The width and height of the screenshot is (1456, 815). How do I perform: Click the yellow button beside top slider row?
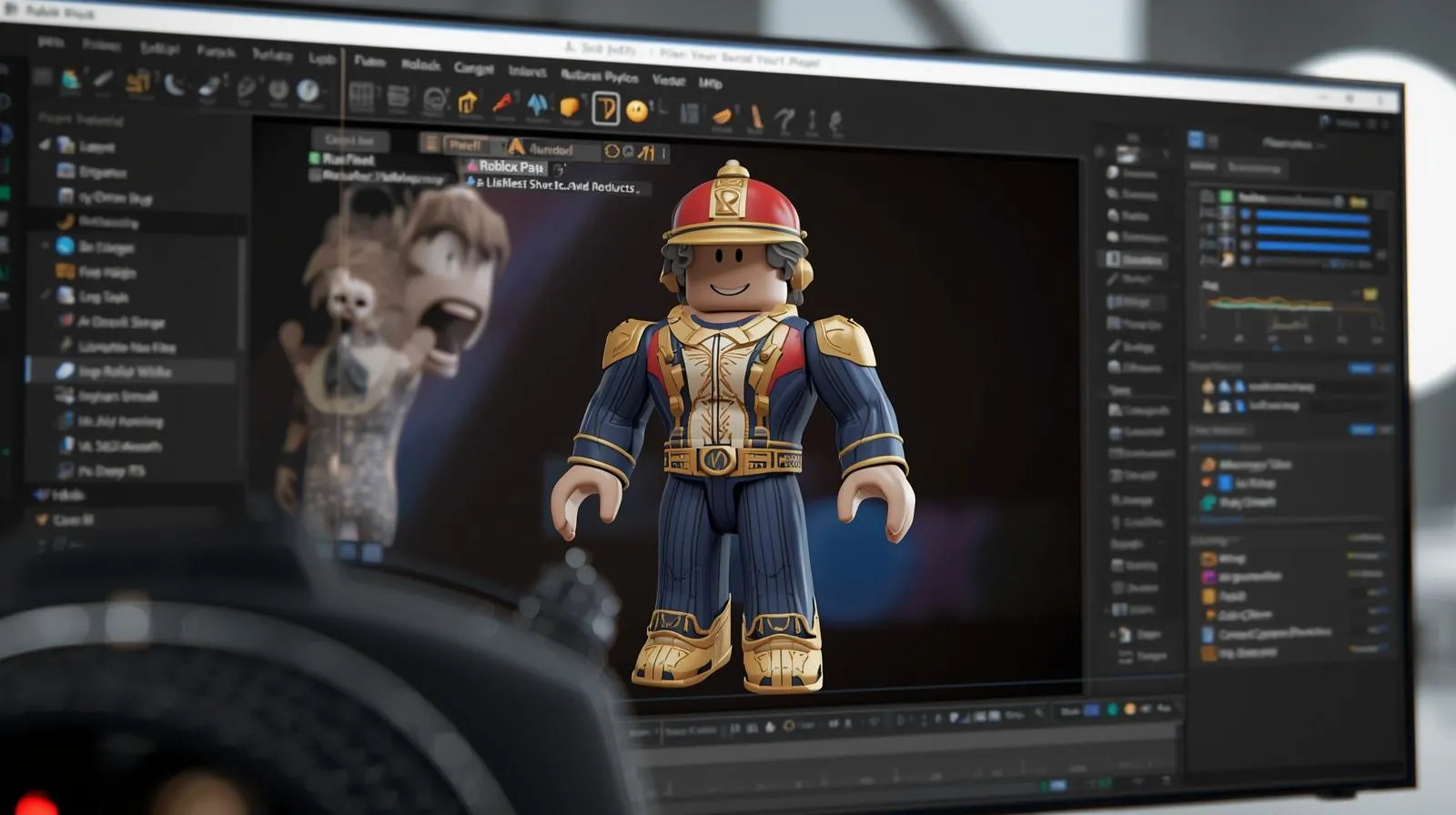pos(1358,201)
